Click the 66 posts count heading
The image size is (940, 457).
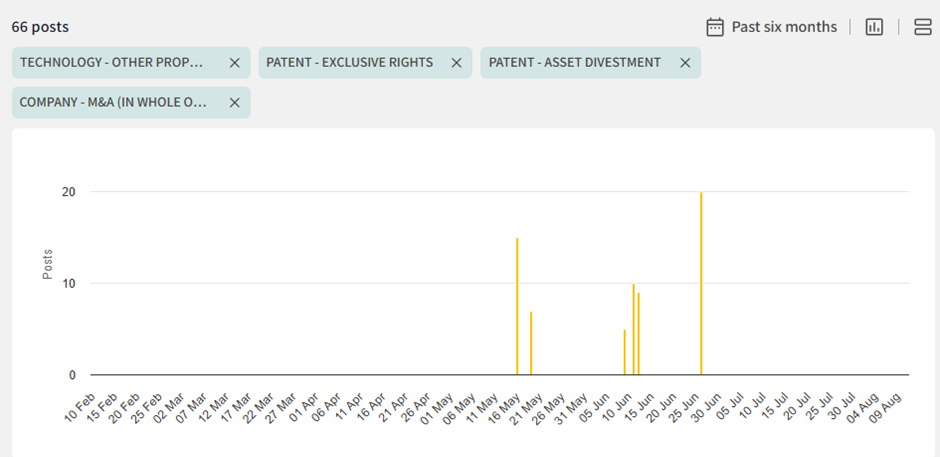pyautogui.click(x=40, y=27)
